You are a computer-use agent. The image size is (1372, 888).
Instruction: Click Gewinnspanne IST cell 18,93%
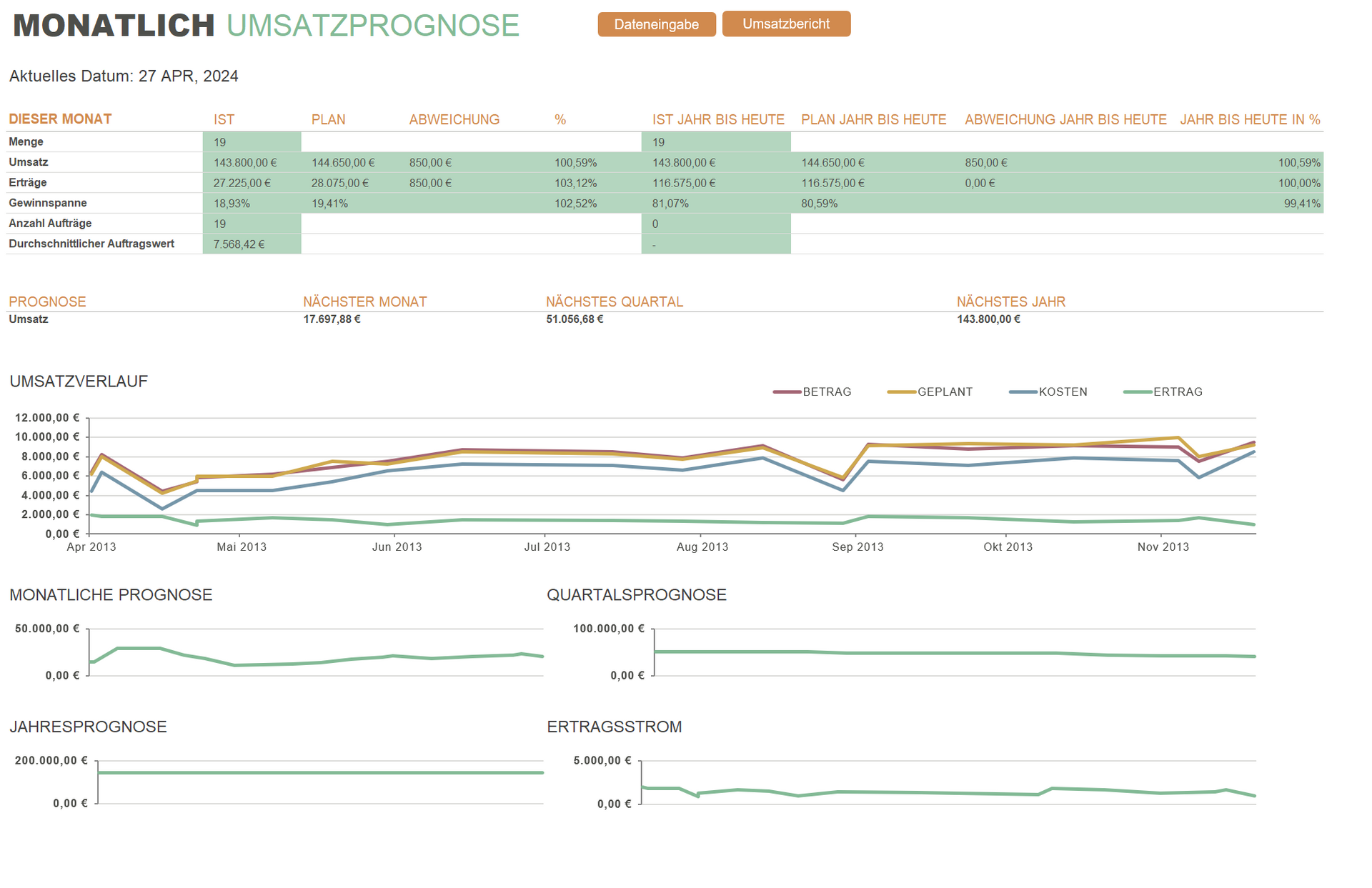pyautogui.click(x=232, y=204)
